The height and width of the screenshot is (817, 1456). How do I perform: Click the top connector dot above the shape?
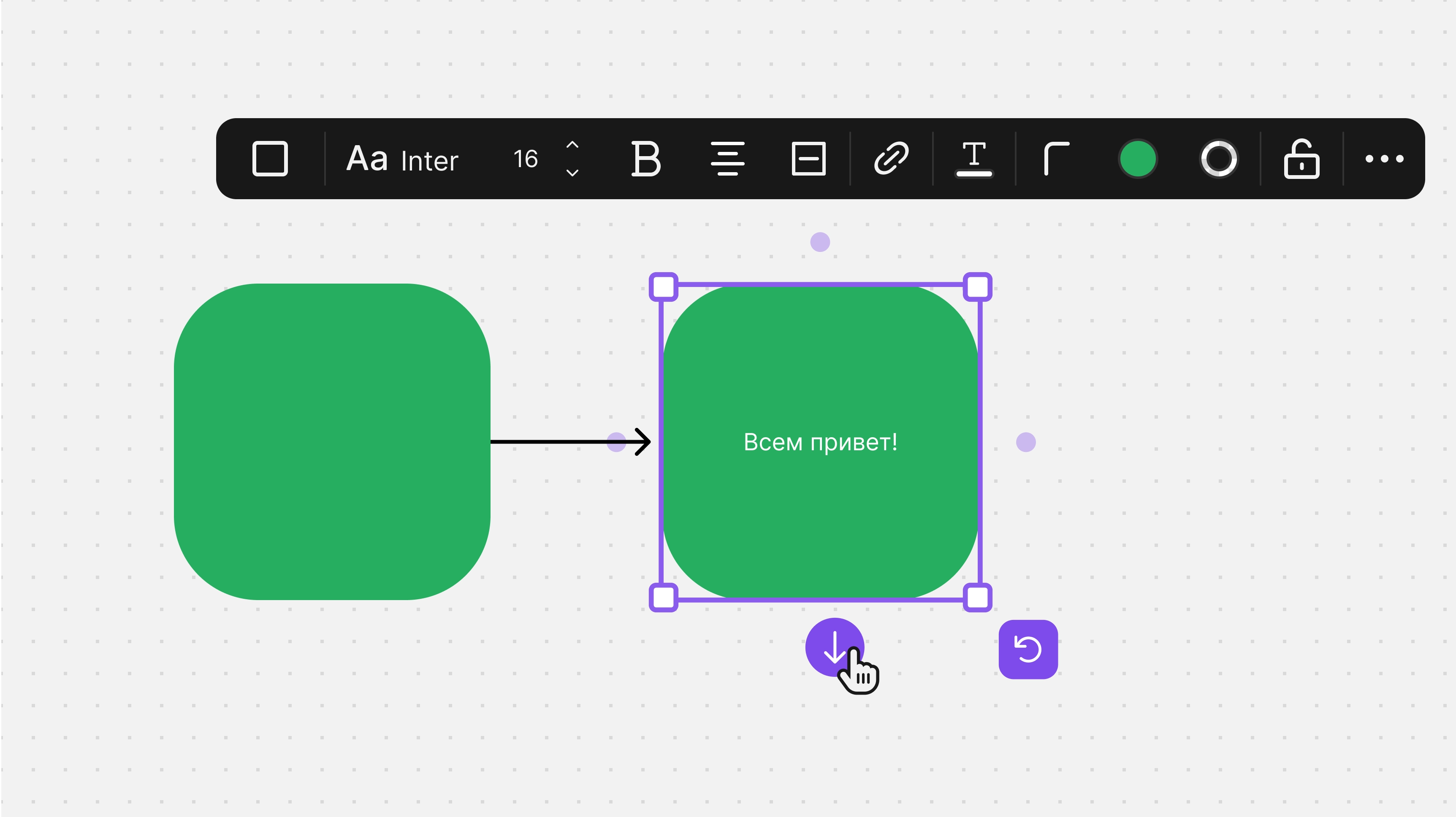point(820,242)
